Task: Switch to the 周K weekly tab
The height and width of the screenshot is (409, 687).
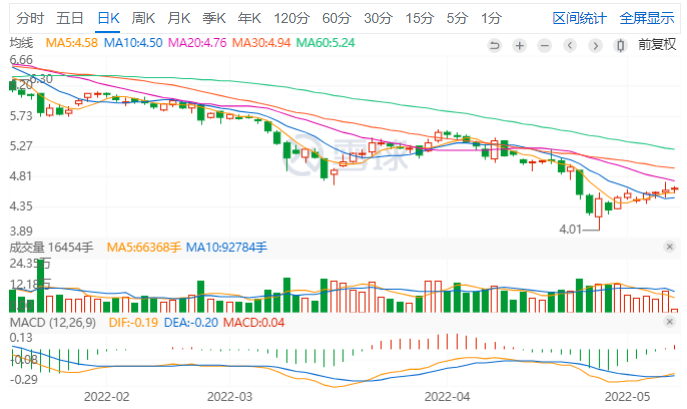Action: (x=144, y=18)
